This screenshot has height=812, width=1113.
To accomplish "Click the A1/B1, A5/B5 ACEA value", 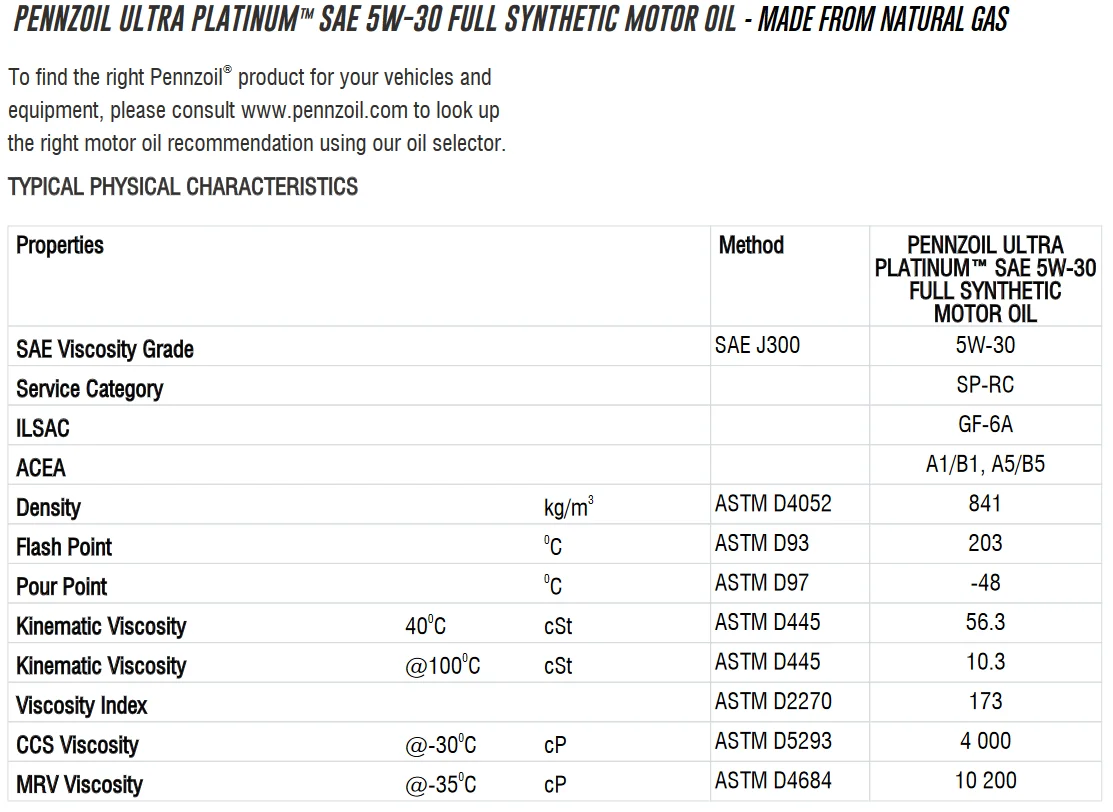I will click(985, 464).
